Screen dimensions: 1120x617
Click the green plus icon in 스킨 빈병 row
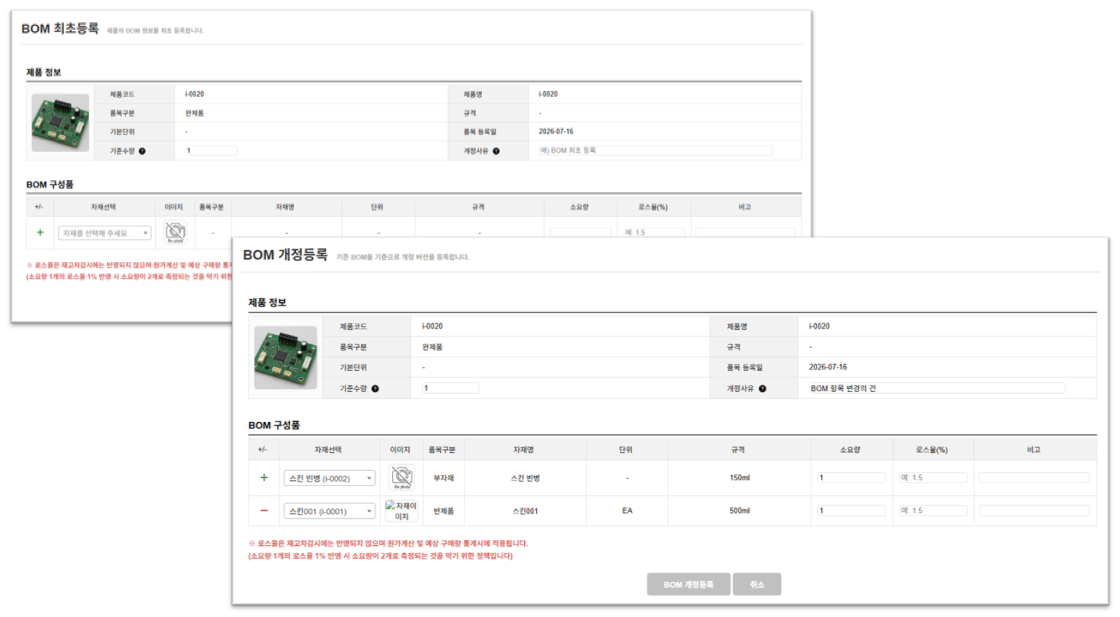tap(264, 477)
